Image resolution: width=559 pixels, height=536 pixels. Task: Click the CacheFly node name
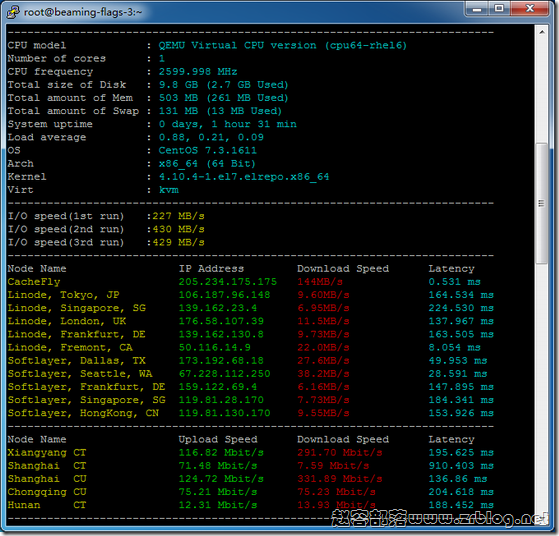click(34, 282)
